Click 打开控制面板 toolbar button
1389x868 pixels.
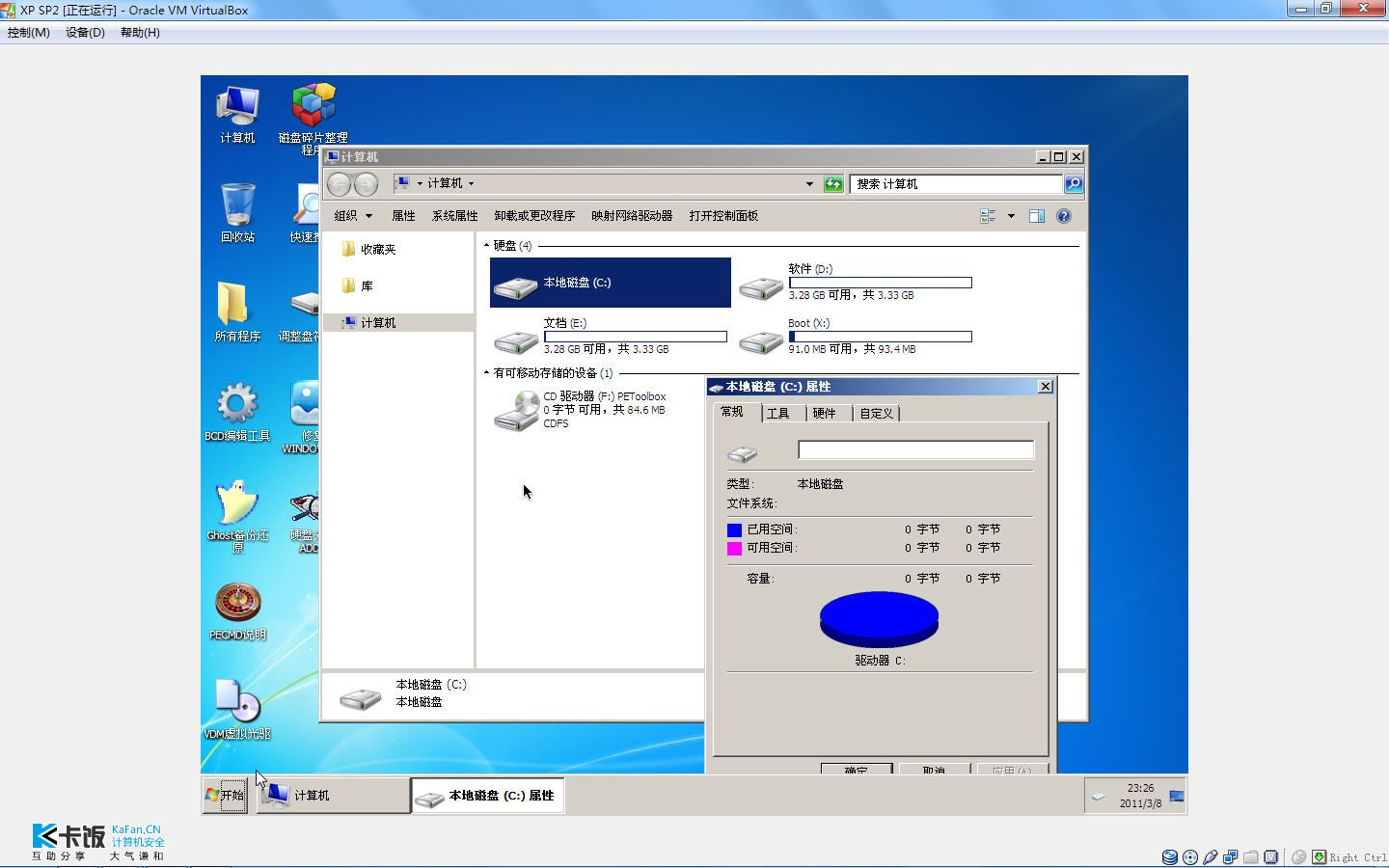pos(723,216)
